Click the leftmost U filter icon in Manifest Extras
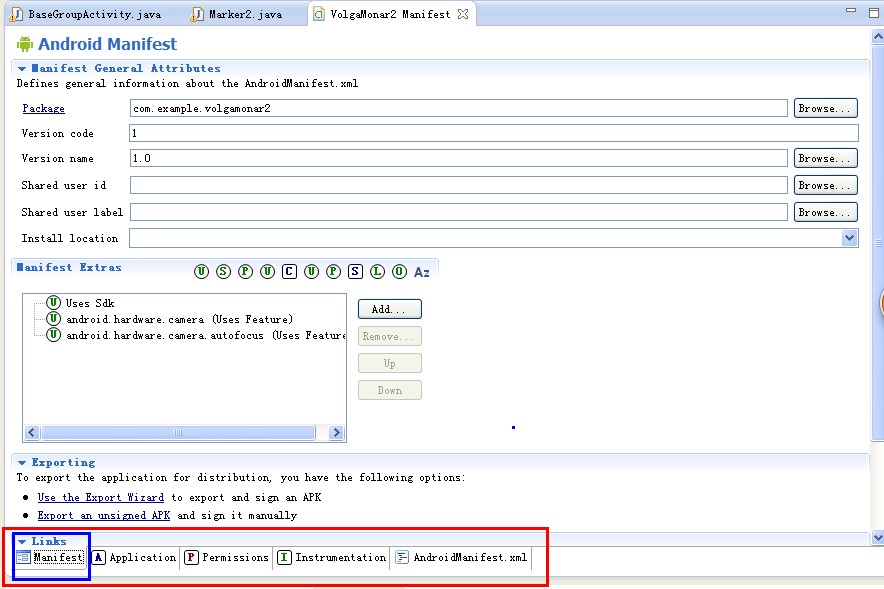The height and width of the screenshot is (589, 884). point(201,272)
